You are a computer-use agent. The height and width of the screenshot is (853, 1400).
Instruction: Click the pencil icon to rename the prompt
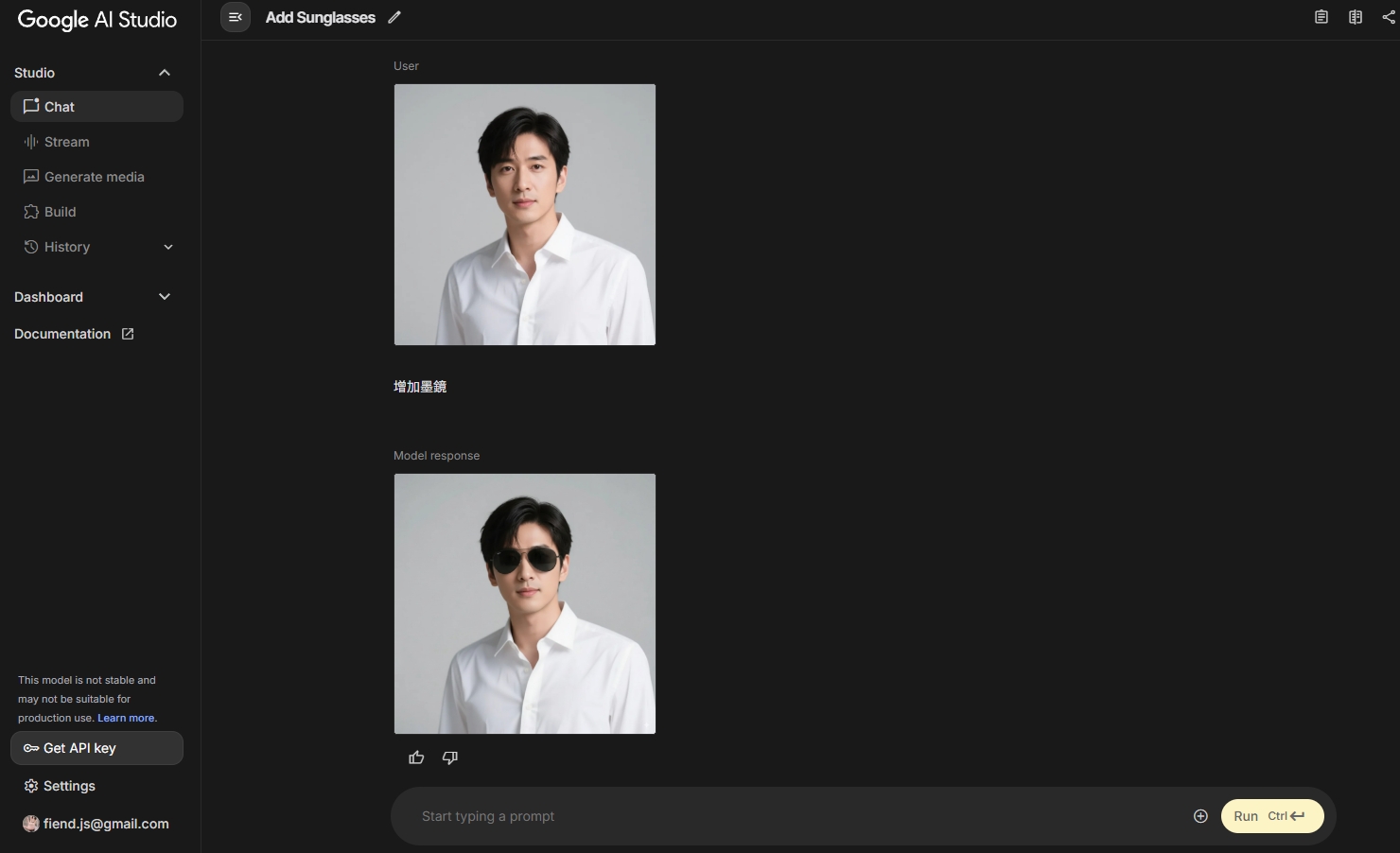click(394, 17)
